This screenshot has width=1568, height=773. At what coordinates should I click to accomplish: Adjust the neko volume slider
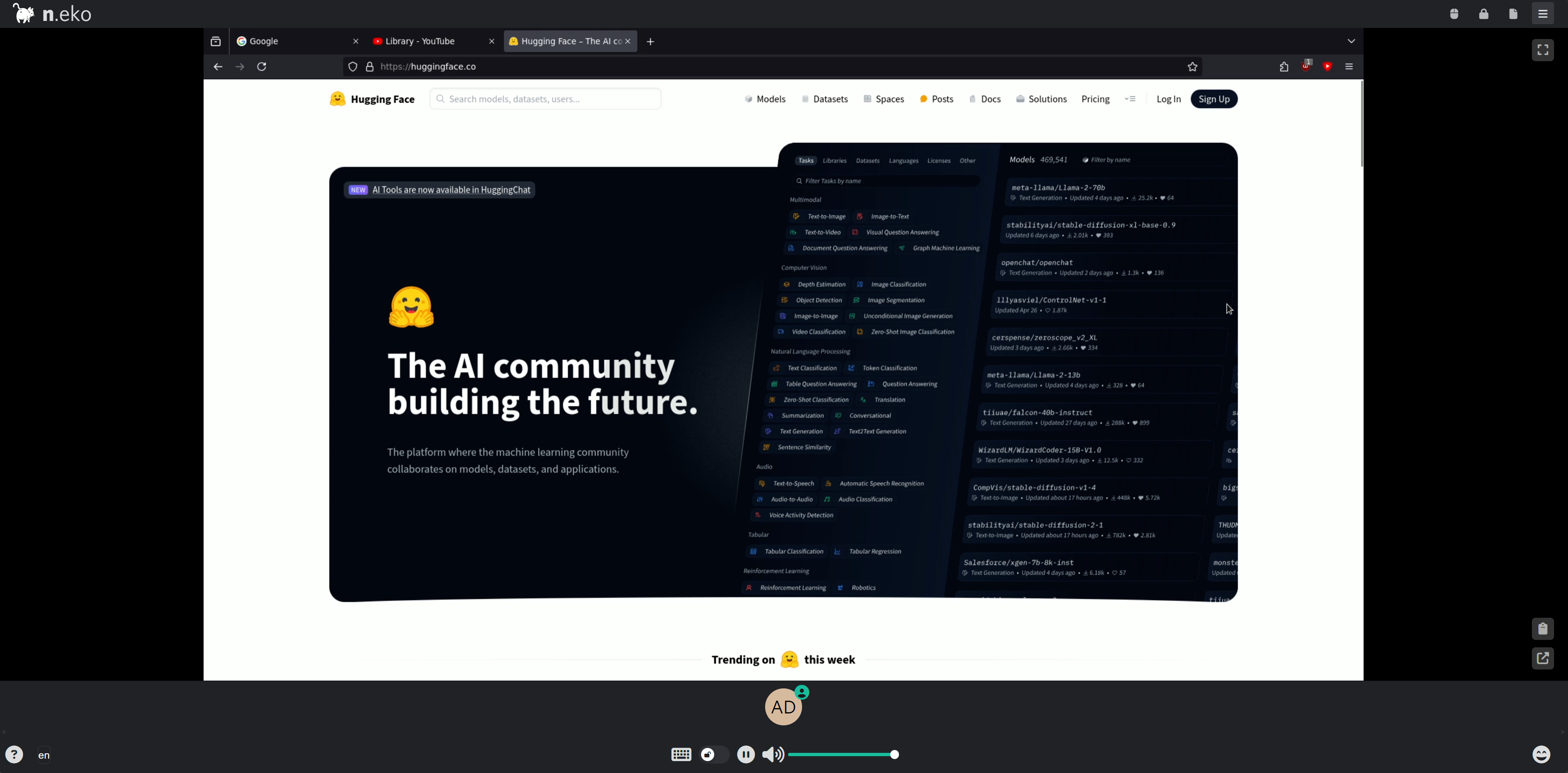(844, 755)
